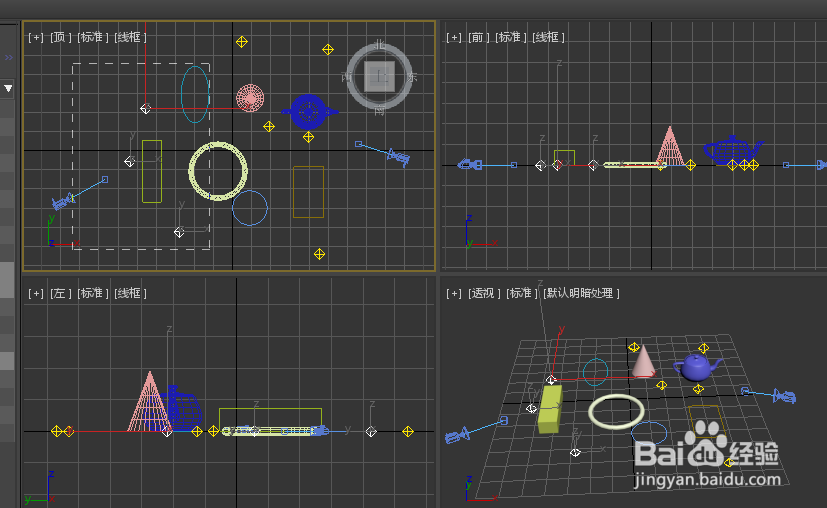Select the pink cone in Top viewport
Image resolution: width=827 pixels, height=508 pixels.
250,98
